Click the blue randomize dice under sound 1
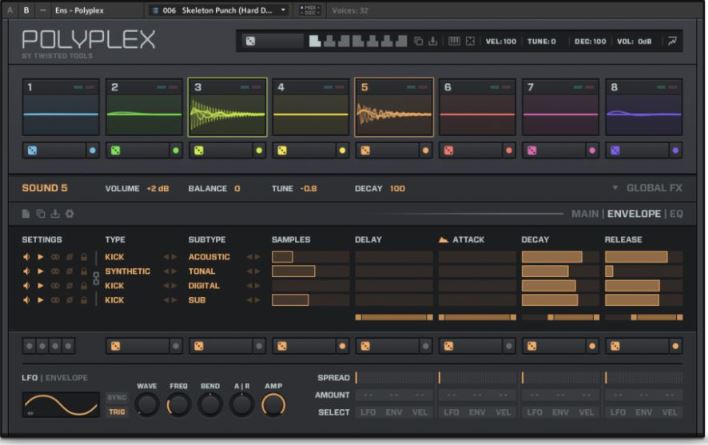708x445 pixels. [x=32, y=151]
